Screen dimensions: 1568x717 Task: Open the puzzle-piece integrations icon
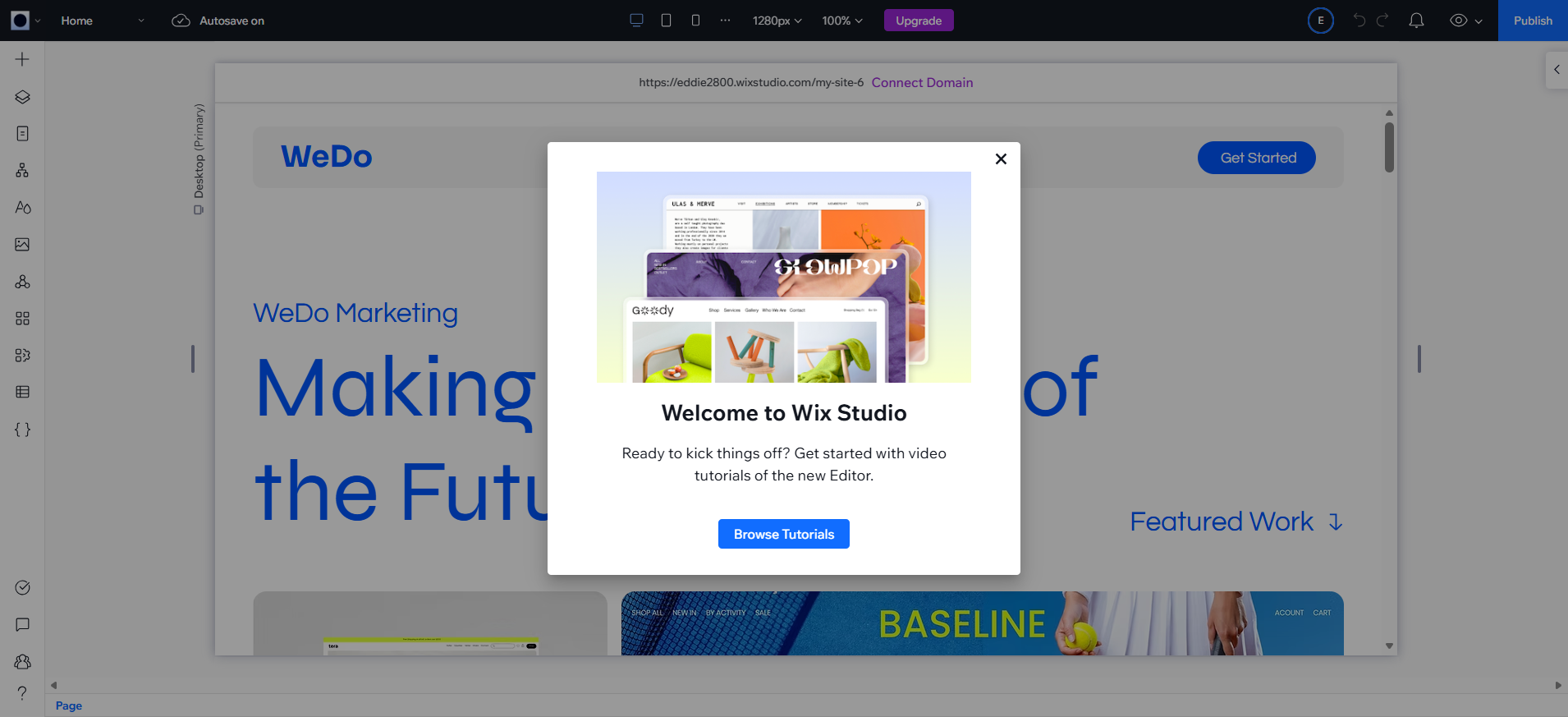point(22,356)
